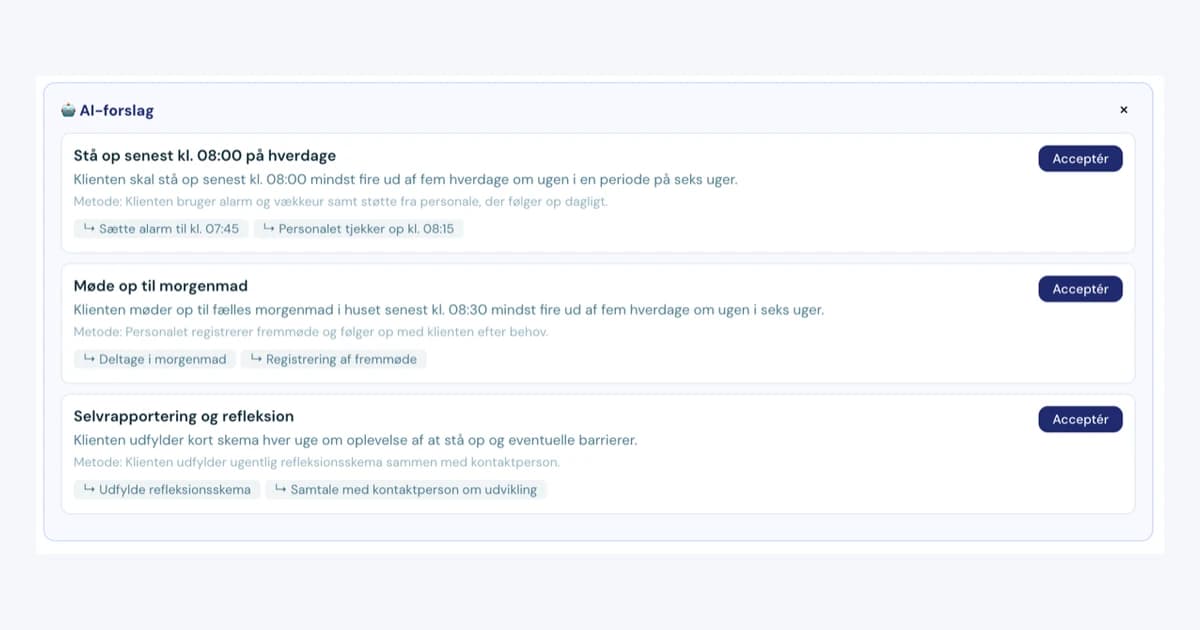
Task: Click the arrow icon before 'Registrering af fremmøde'
Action: [x=256, y=358]
